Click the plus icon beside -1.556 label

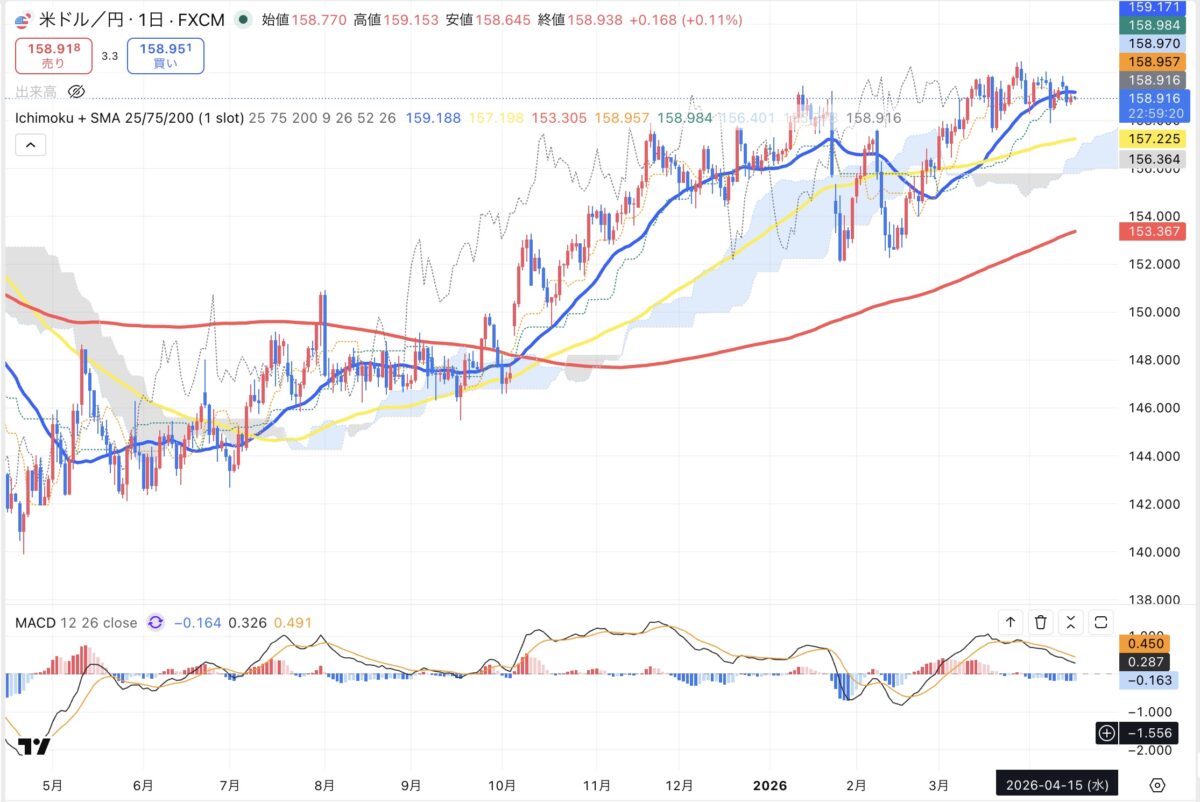(1106, 733)
